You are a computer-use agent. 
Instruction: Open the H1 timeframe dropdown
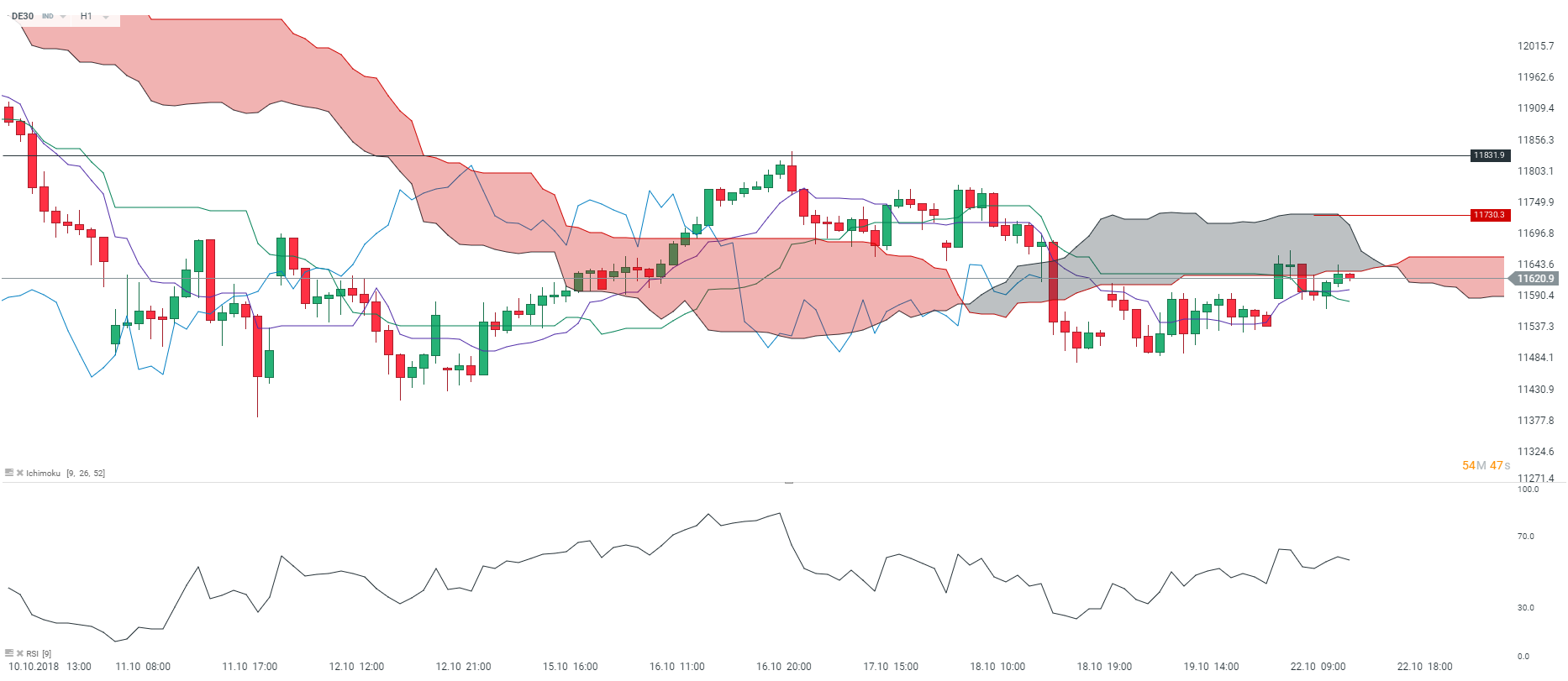[106, 17]
